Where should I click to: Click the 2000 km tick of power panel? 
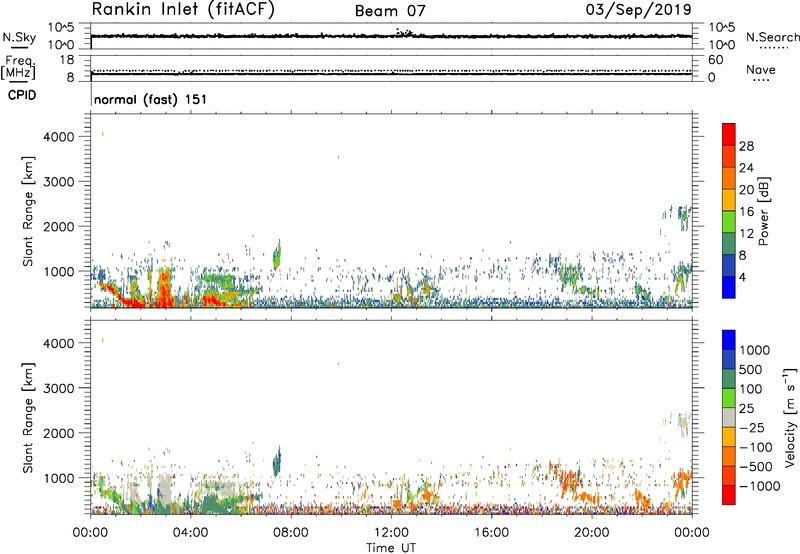(59, 226)
